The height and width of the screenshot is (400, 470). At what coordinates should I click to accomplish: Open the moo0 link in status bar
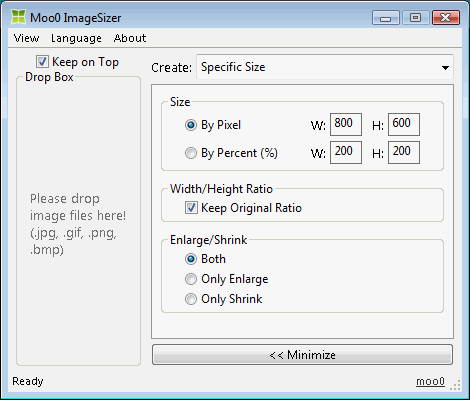click(x=430, y=381)
